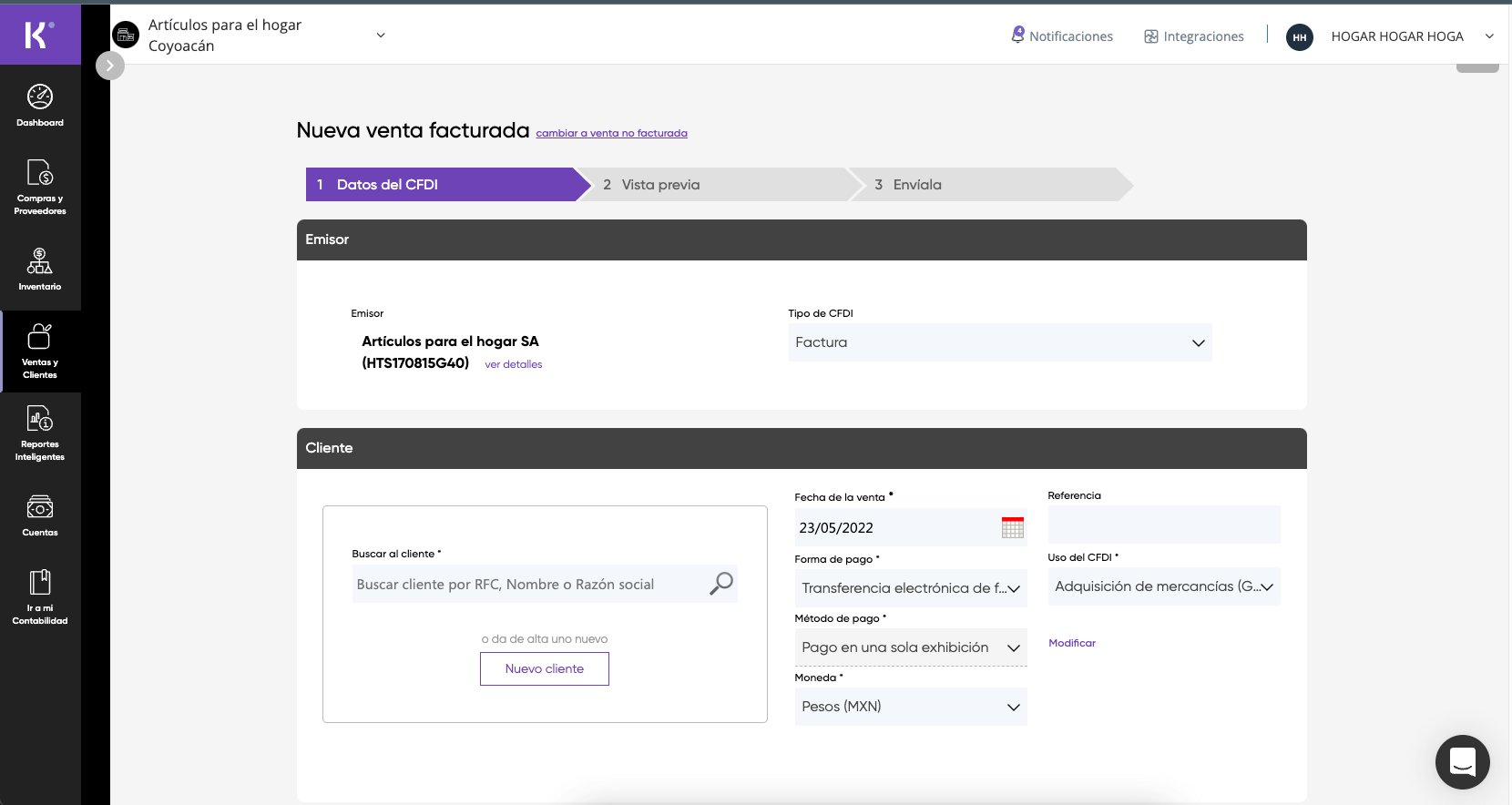Click Ir a mi Contabilidad icon
This screenshot has height=805, width=1512.
[40, 596]
